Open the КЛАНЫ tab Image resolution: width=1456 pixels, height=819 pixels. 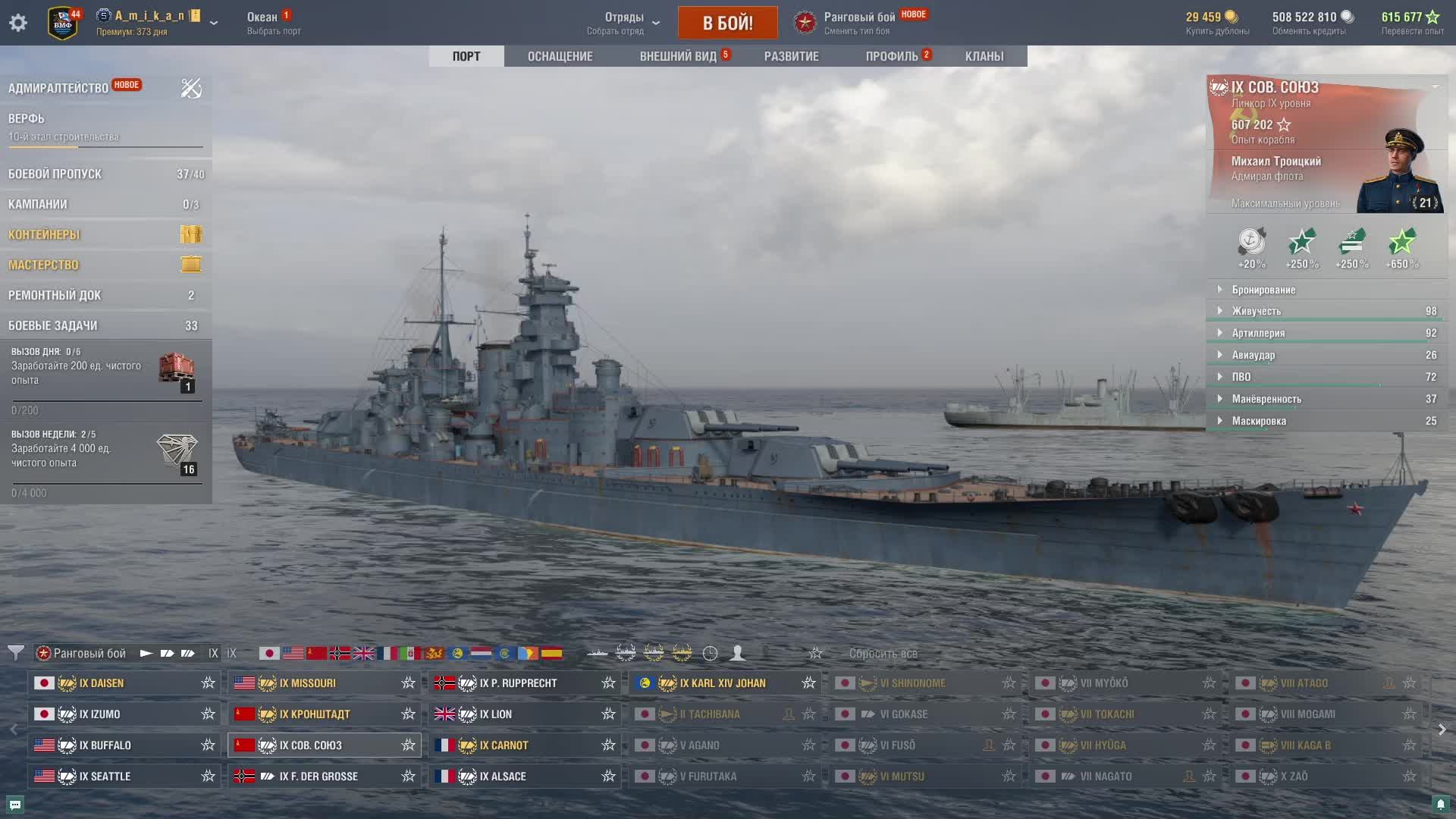click(984, 56)
